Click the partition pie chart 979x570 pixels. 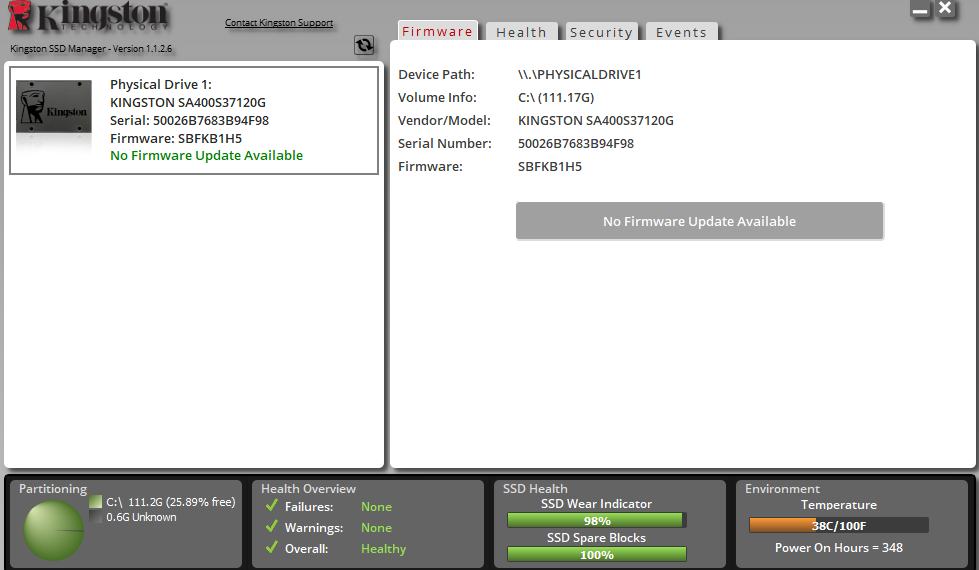(x=54, y=530)
